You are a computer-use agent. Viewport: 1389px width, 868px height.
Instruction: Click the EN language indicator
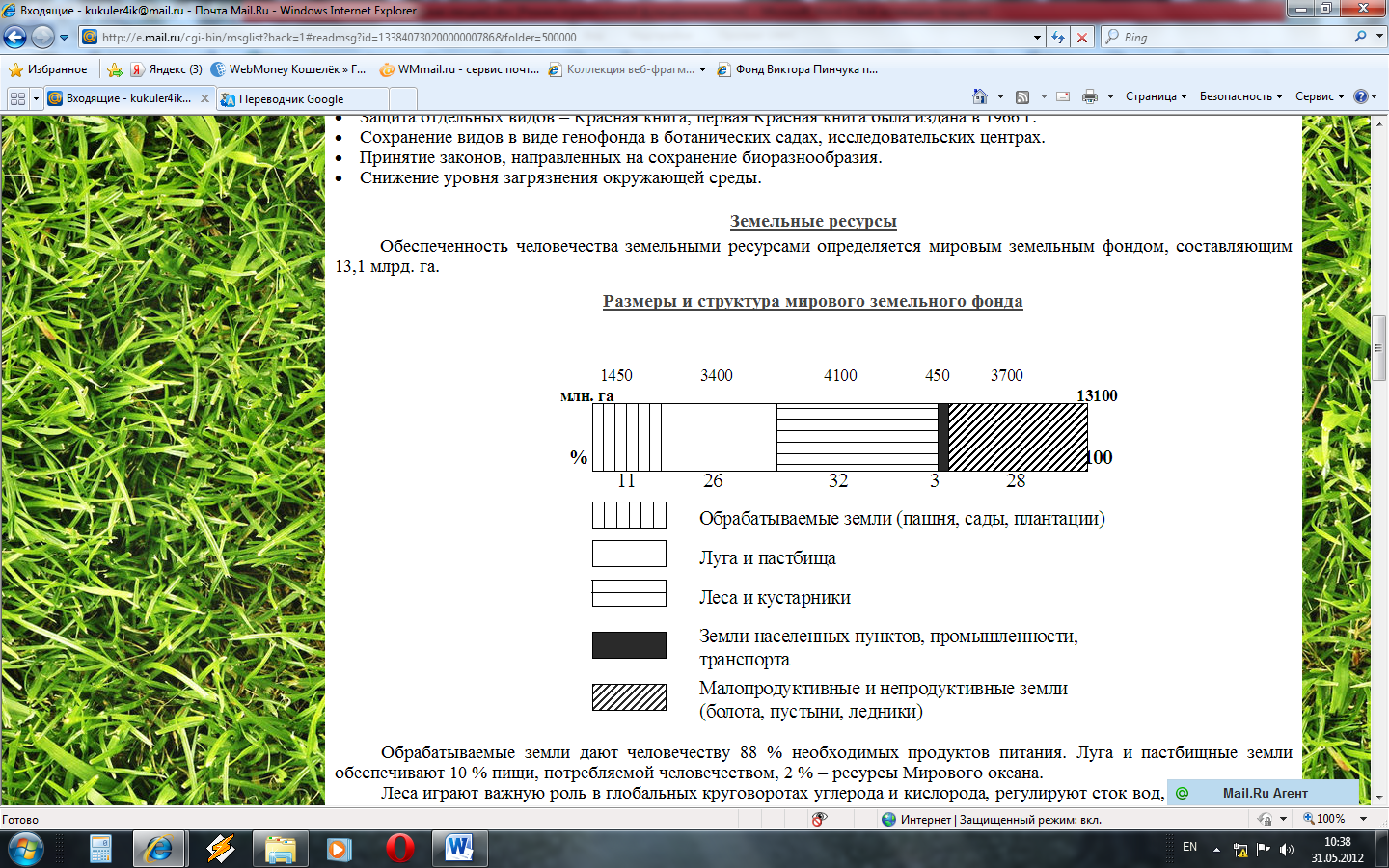pyautogui.click(x=1189, y=847)
